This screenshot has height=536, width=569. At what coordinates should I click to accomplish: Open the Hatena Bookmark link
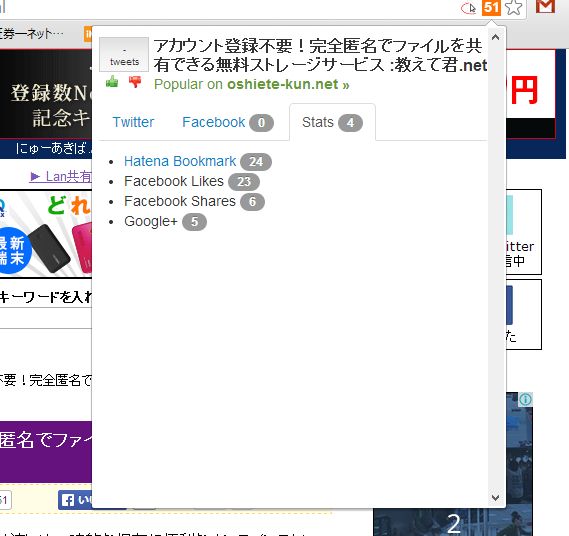(x=180, y=161)
